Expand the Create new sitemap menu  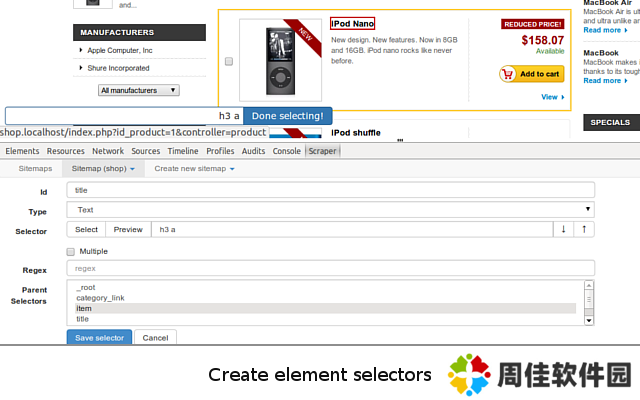click(x=194, y=169)
